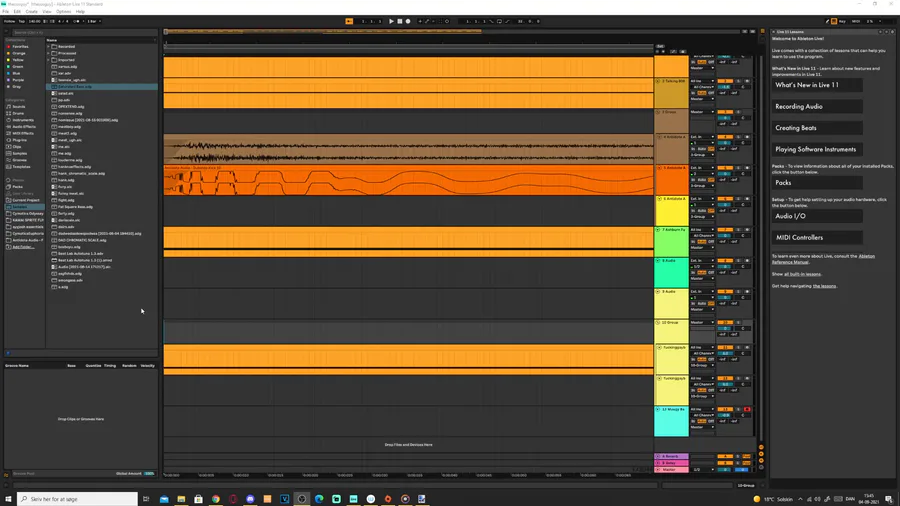Open the Windows Start menu

[8, 499]
